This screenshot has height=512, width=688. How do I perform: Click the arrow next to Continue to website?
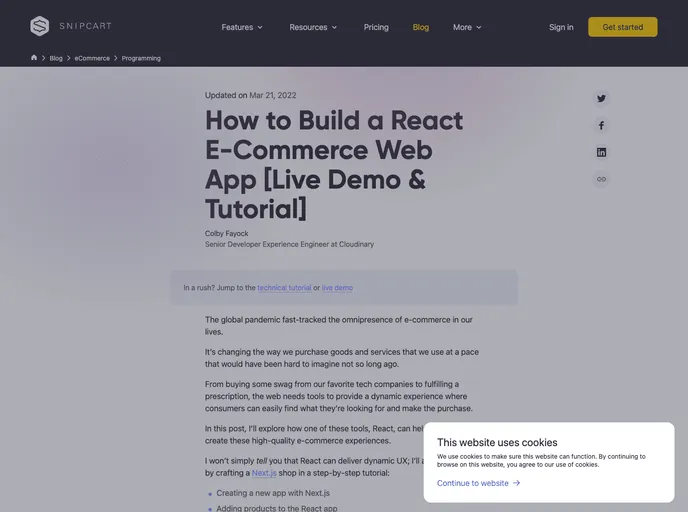(516, 483)
